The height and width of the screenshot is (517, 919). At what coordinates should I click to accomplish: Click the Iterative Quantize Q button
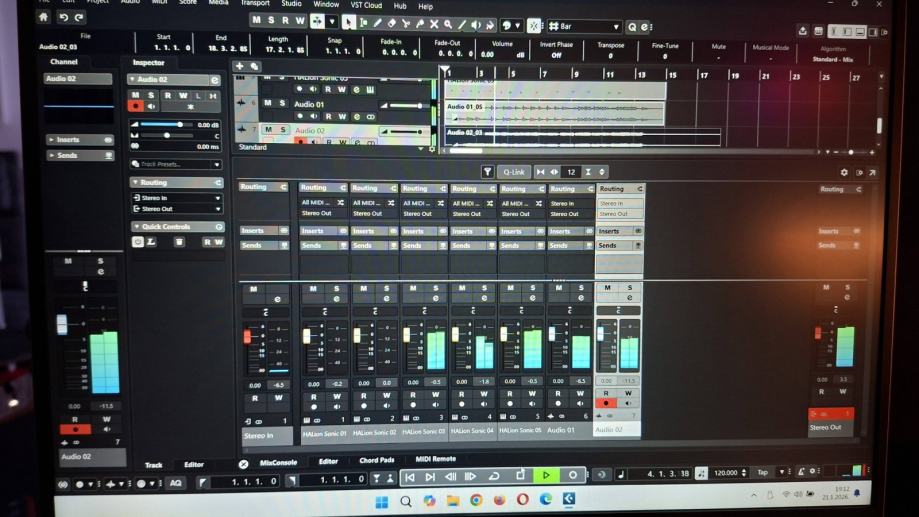coord(632,27)
